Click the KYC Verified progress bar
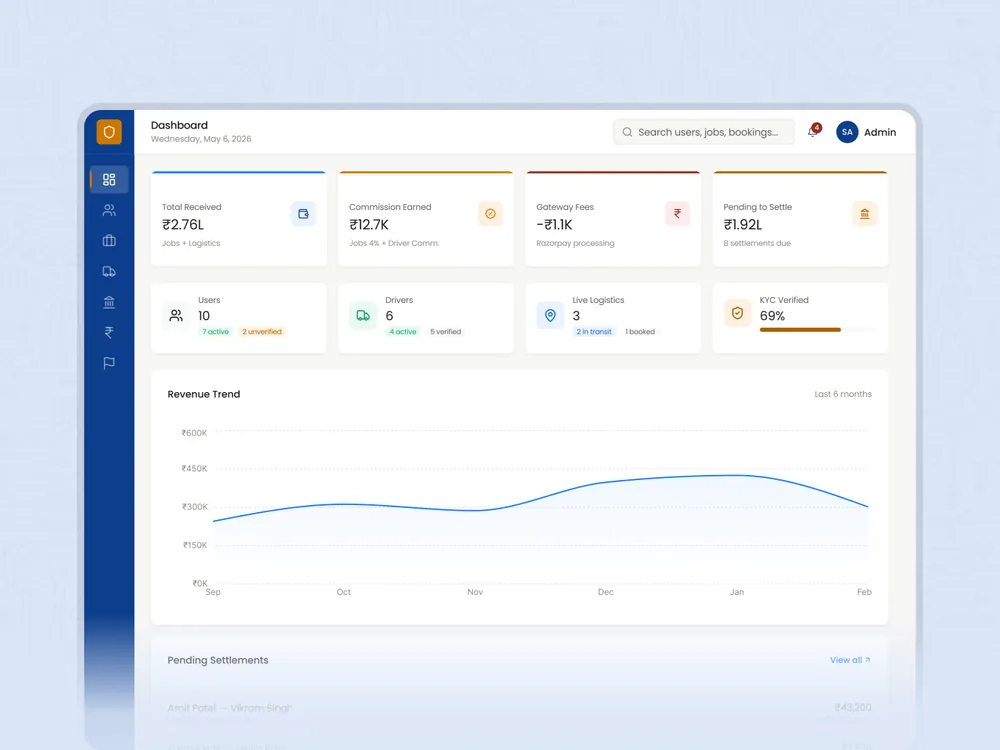Viewport: 1000px width, 750px height. click(x=818, y=330)
